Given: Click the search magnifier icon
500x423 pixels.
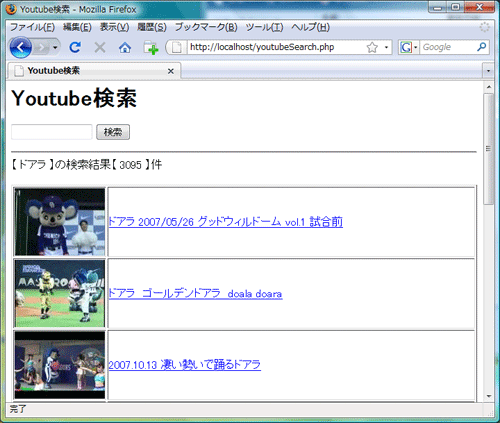Looking at the screenshot, I should (481, 47).
